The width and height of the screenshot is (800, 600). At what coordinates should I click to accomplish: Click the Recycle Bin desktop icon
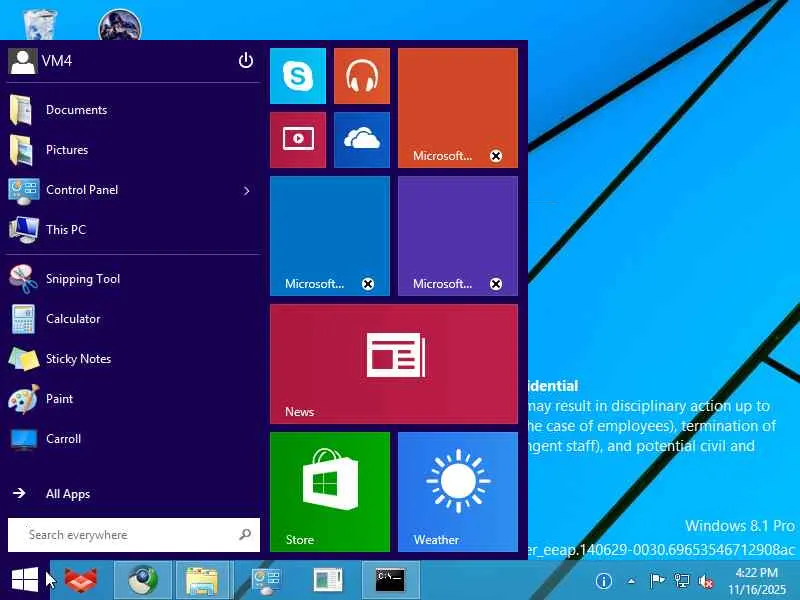40,23
